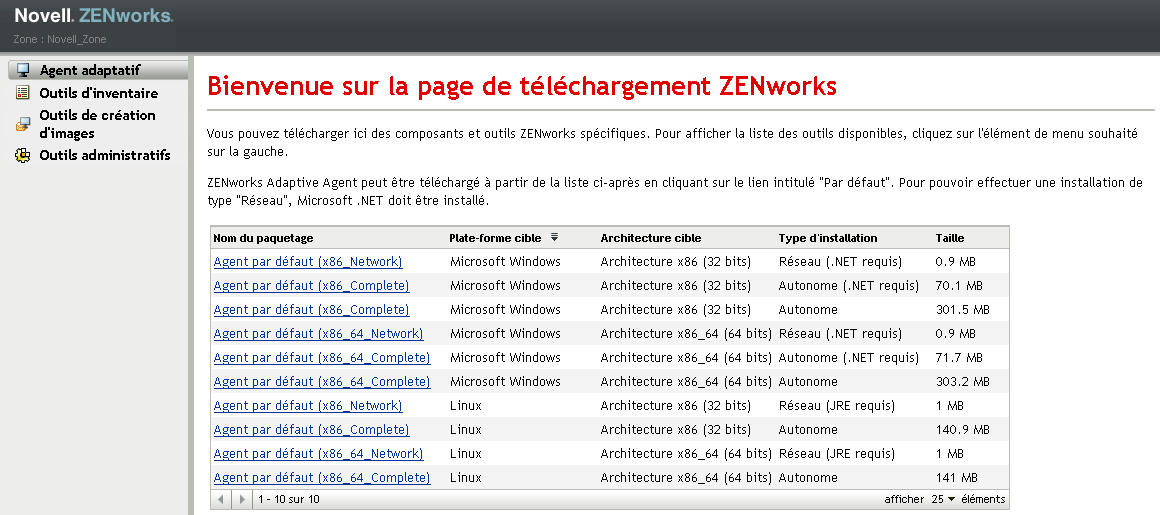Download x86_Complete Windows agent sized 301.5 MB
Screen dimensions: 1160x515
click(x=311, y=310)
